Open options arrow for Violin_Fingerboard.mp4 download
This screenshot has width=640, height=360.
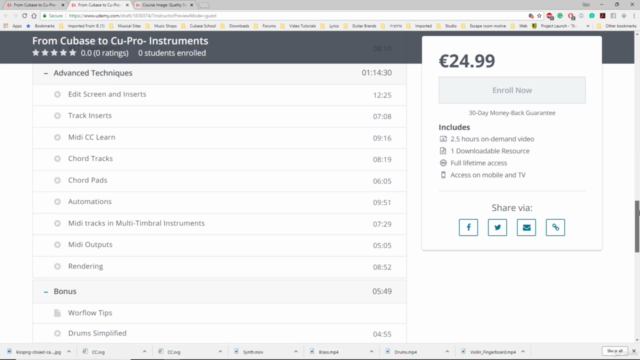523,351
